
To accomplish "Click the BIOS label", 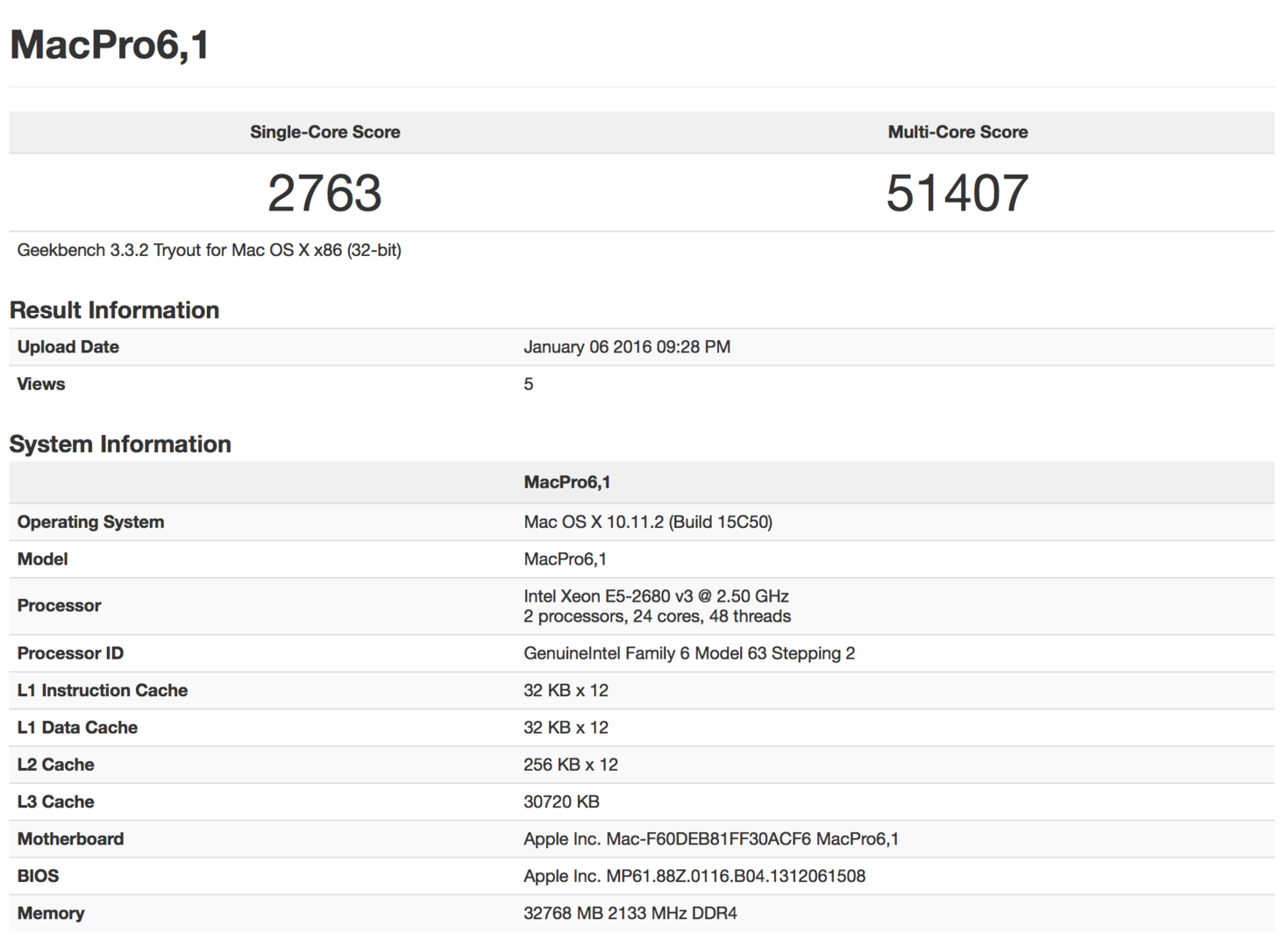I will (39, 876).
